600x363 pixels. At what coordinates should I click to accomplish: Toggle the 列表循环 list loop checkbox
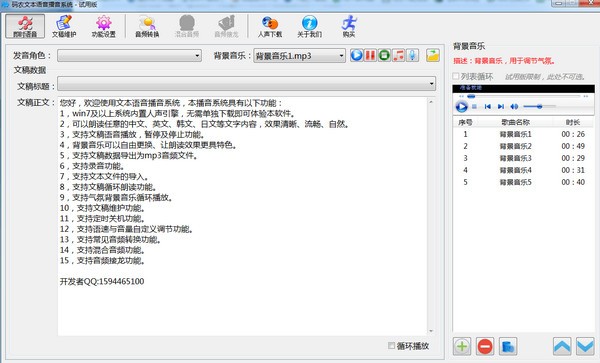(x=456, y=76)
